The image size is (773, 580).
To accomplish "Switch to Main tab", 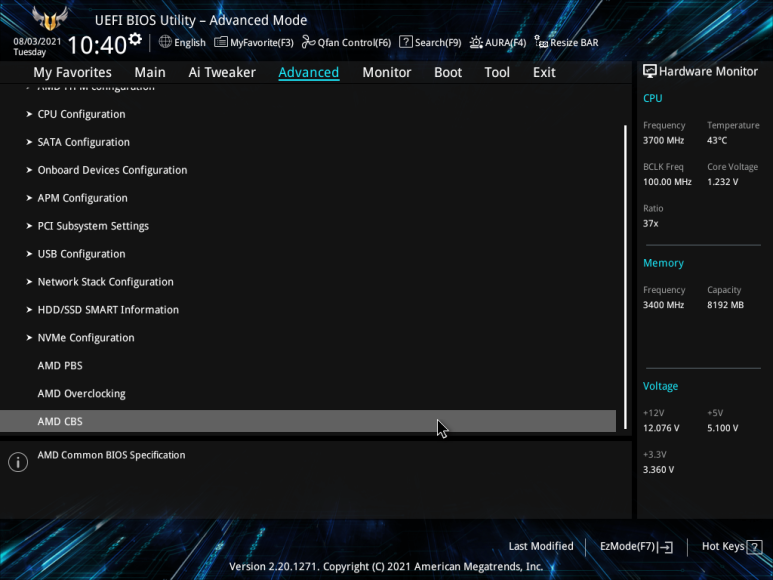I will [150, 72].
